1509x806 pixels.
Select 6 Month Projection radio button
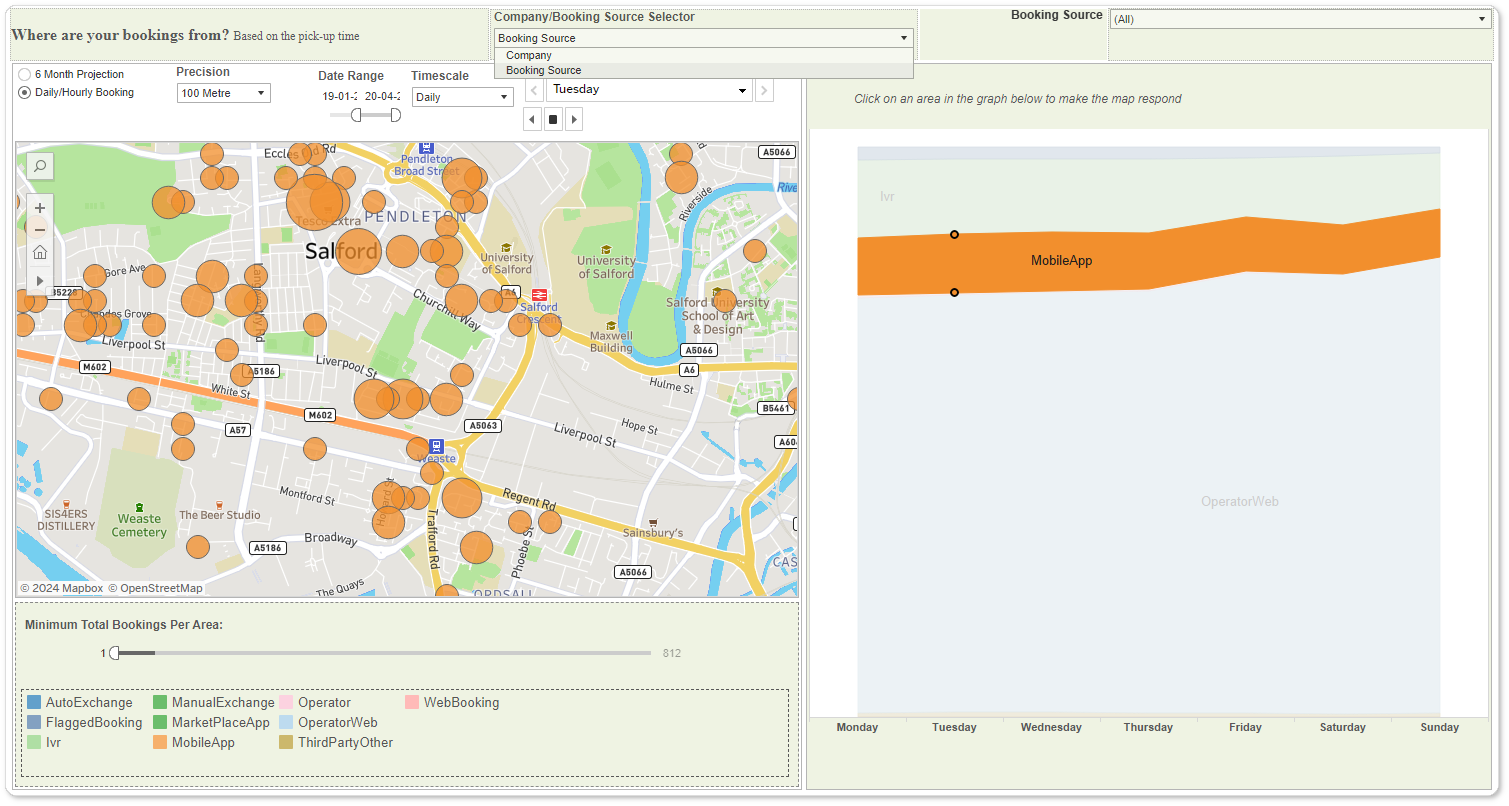(x=25, y=75)
